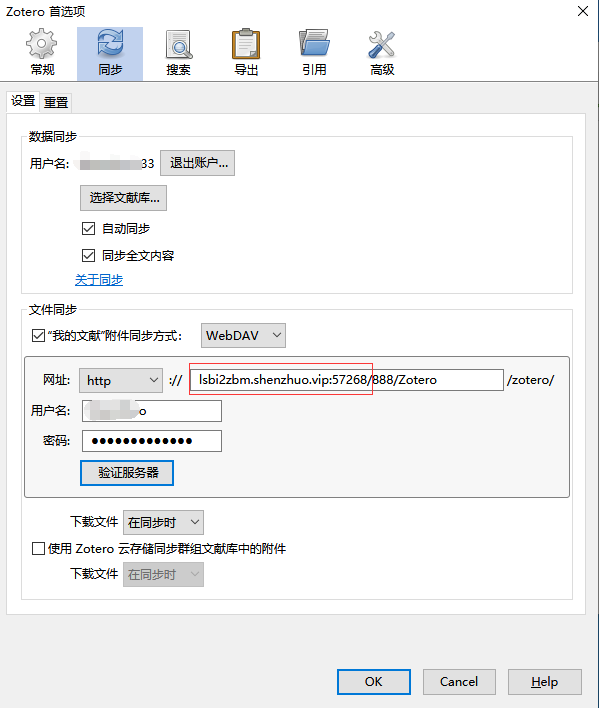
Task: Switch to the 重置 tab
Action: [56, 102]
